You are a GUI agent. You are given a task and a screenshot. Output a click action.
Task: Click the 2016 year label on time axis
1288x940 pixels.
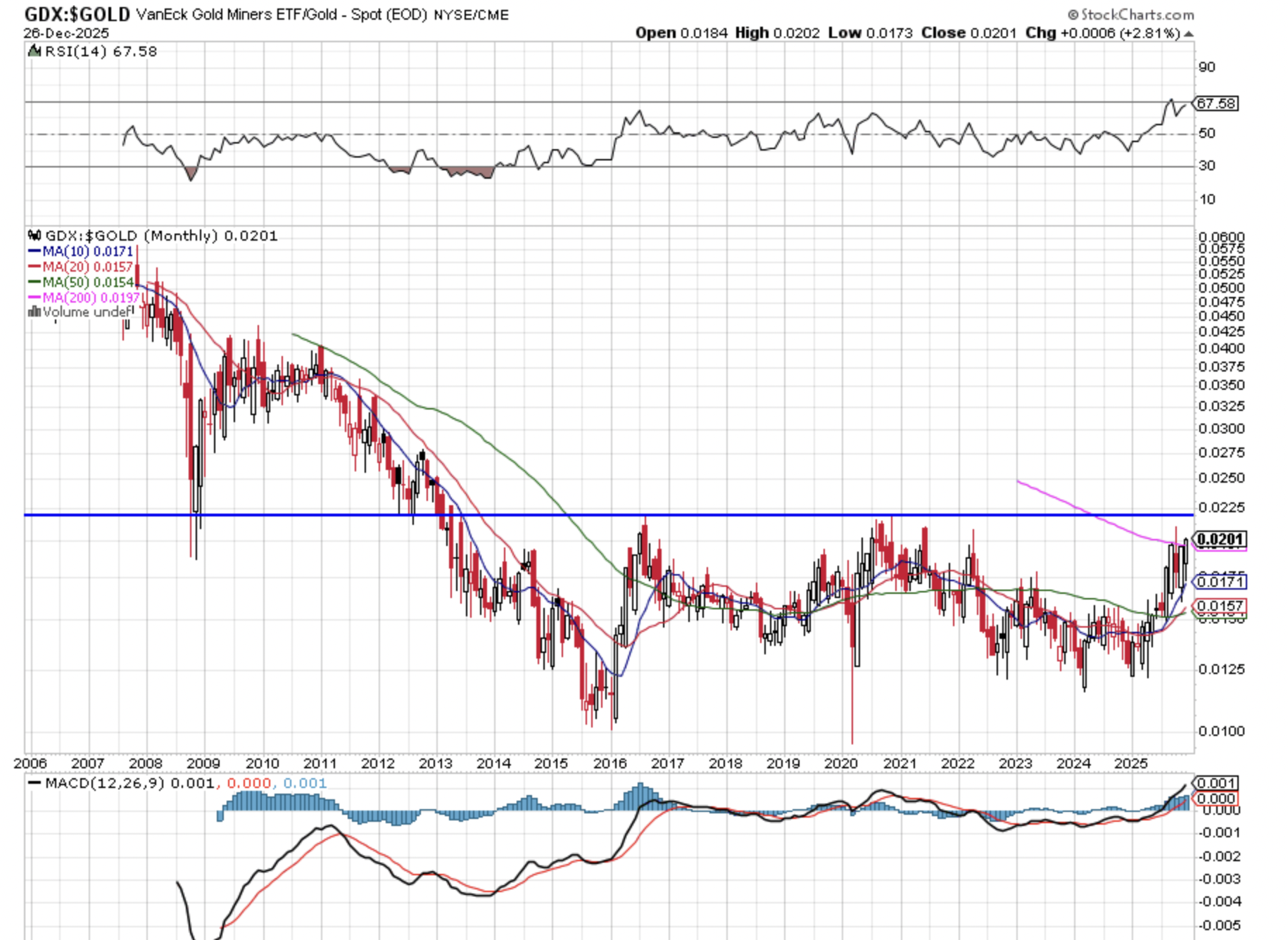[x=610, y=763]
